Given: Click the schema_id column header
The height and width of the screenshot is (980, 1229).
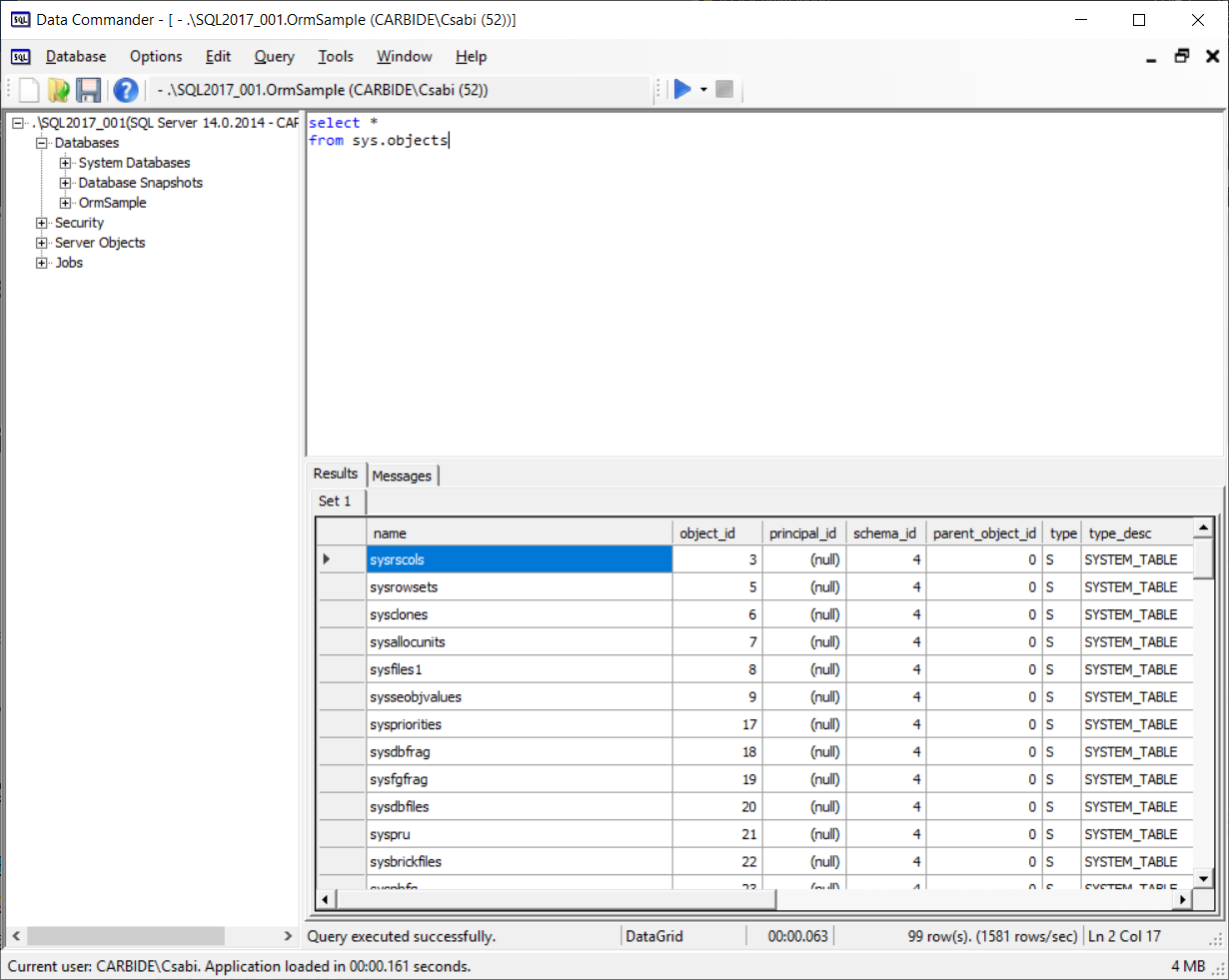Looking at the screenshot, I should [x=886, y=533].
